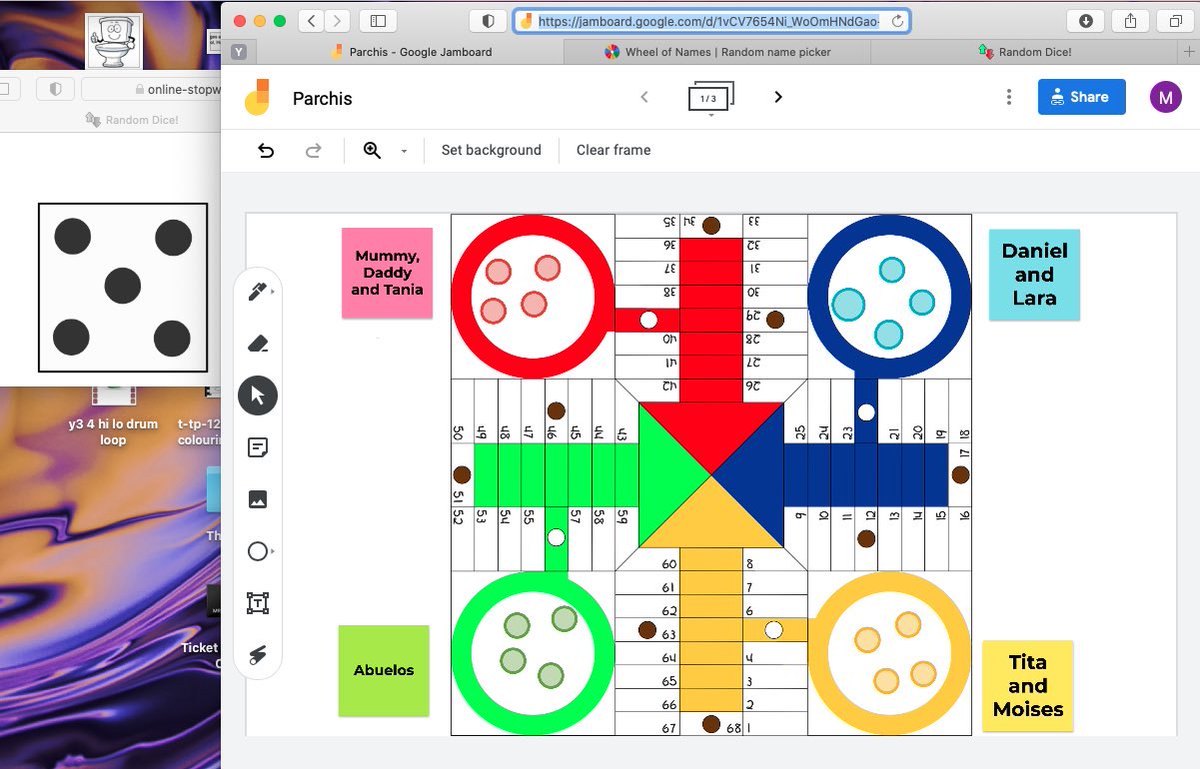Redo the last undone action
This screenshot has width=1200, height=769.
(313, 150)
